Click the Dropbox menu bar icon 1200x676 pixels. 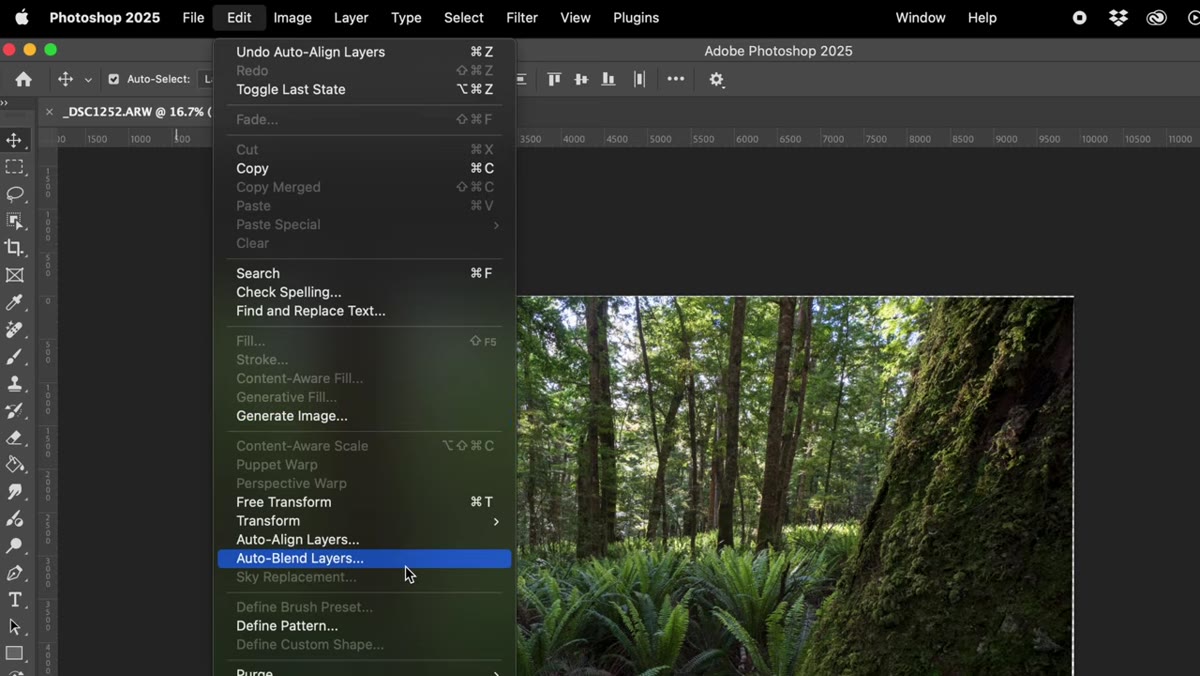[1118, 17]
